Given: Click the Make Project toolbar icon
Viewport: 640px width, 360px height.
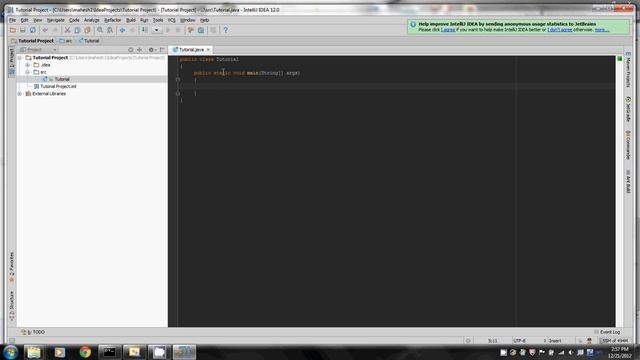Looking at the screenshot, I should 144,30.
